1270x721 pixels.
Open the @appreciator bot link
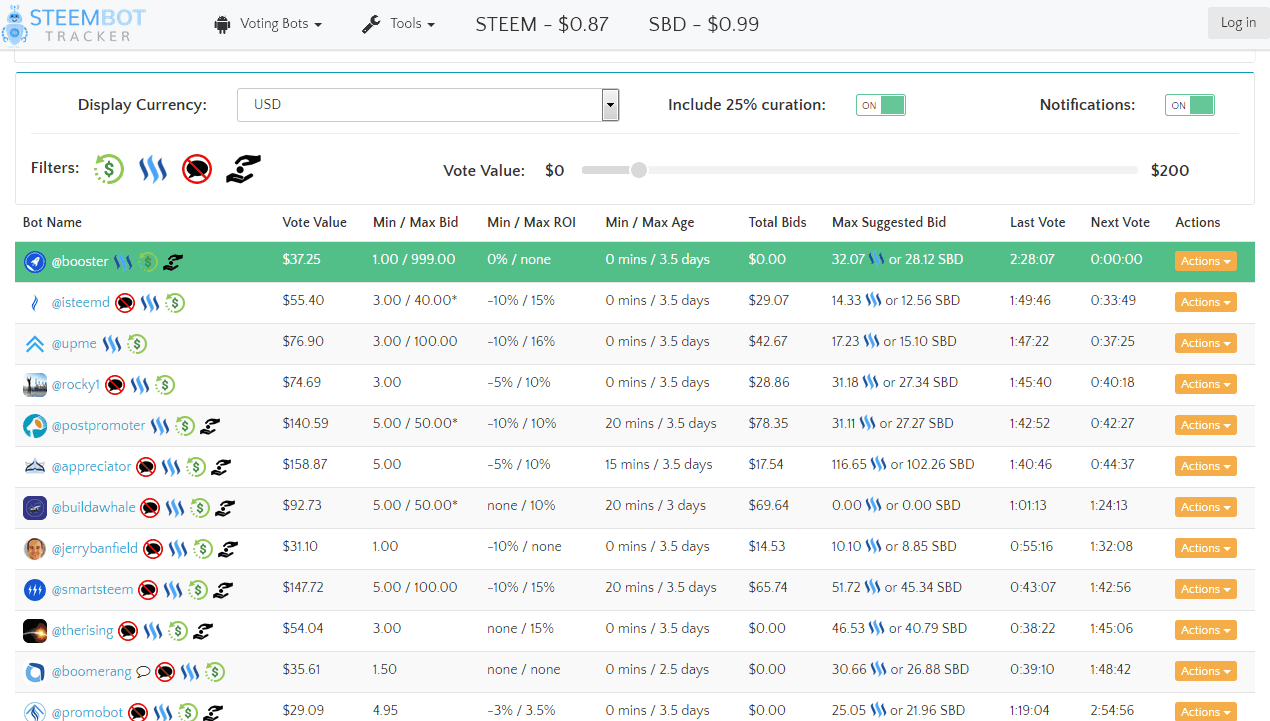coord(91,466)
